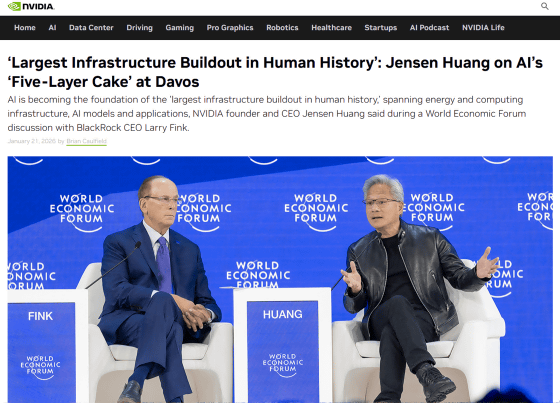Go to the Healthcare section
The image size is (560, 403).
pyautogui.click(x=331, y=28)
